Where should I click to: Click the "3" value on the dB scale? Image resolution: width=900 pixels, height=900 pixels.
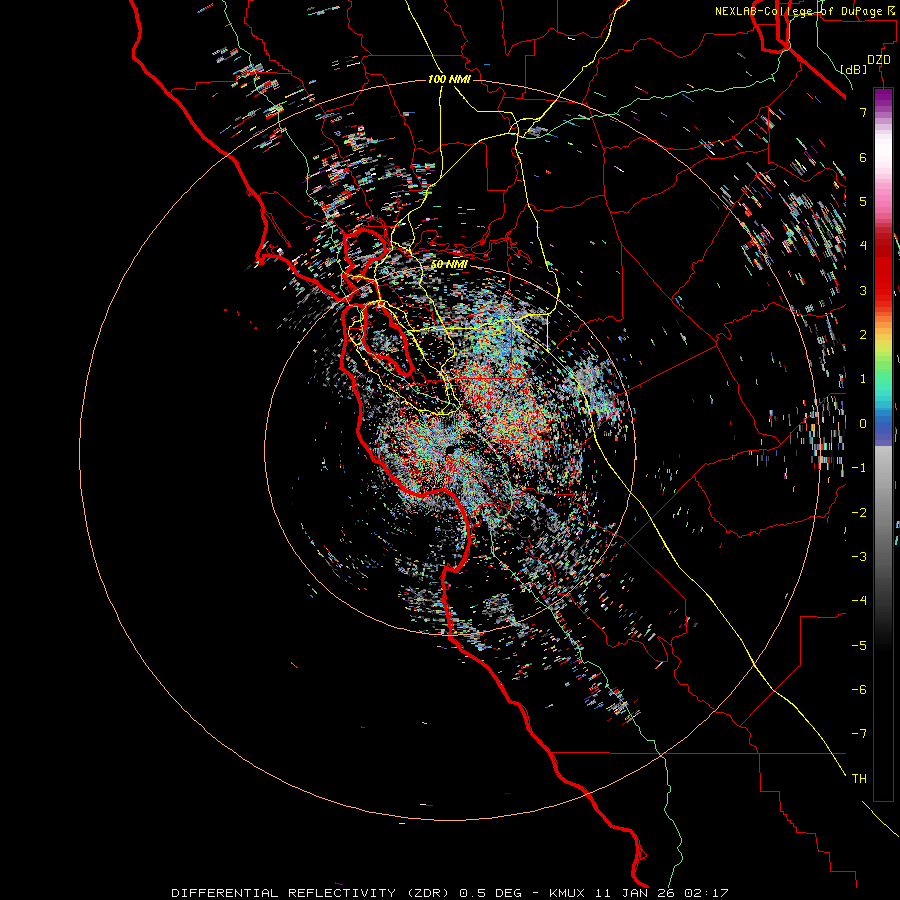pyautogui.click(x=863, y=290)
